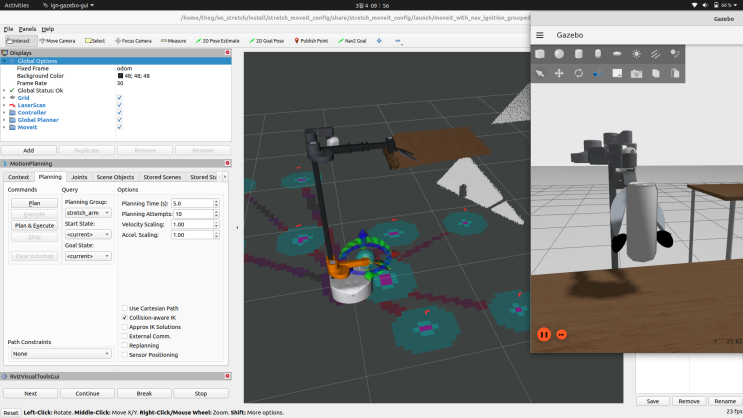
Task: Activate the Gazebo rotate mode tool
Action: (x=578, y=73)
